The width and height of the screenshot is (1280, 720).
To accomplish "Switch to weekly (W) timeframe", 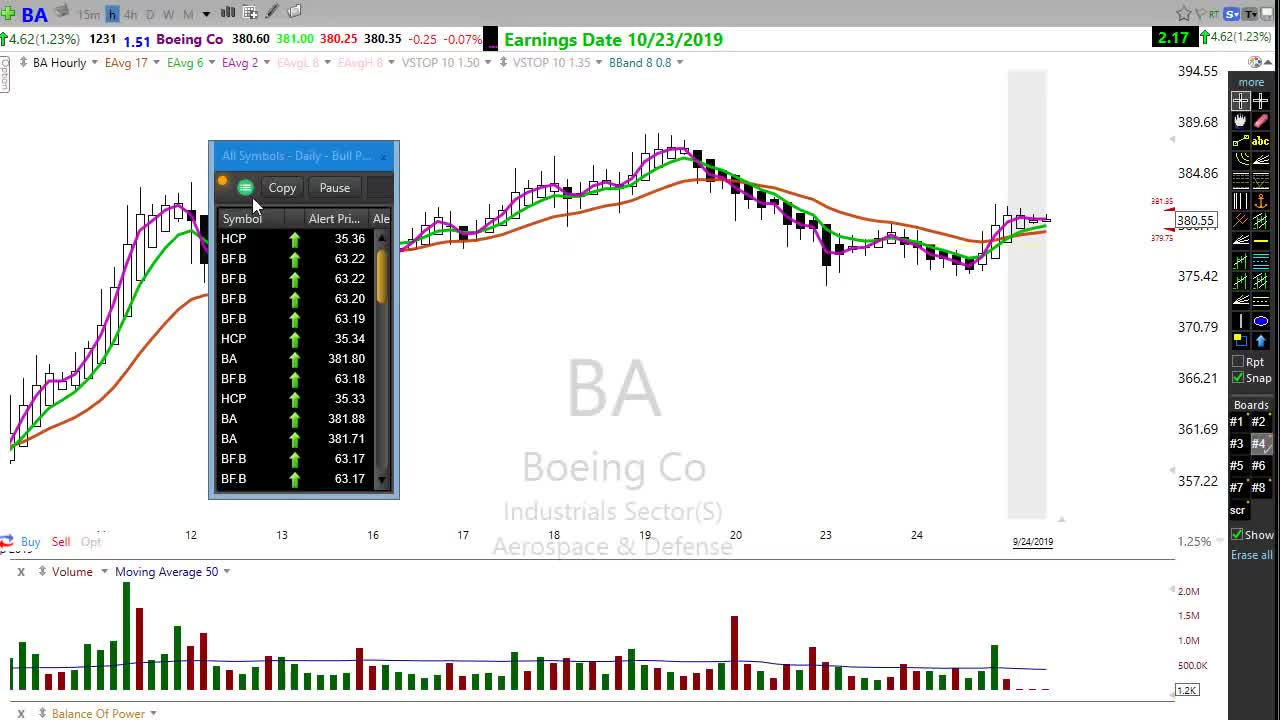I will pos(168,14).
